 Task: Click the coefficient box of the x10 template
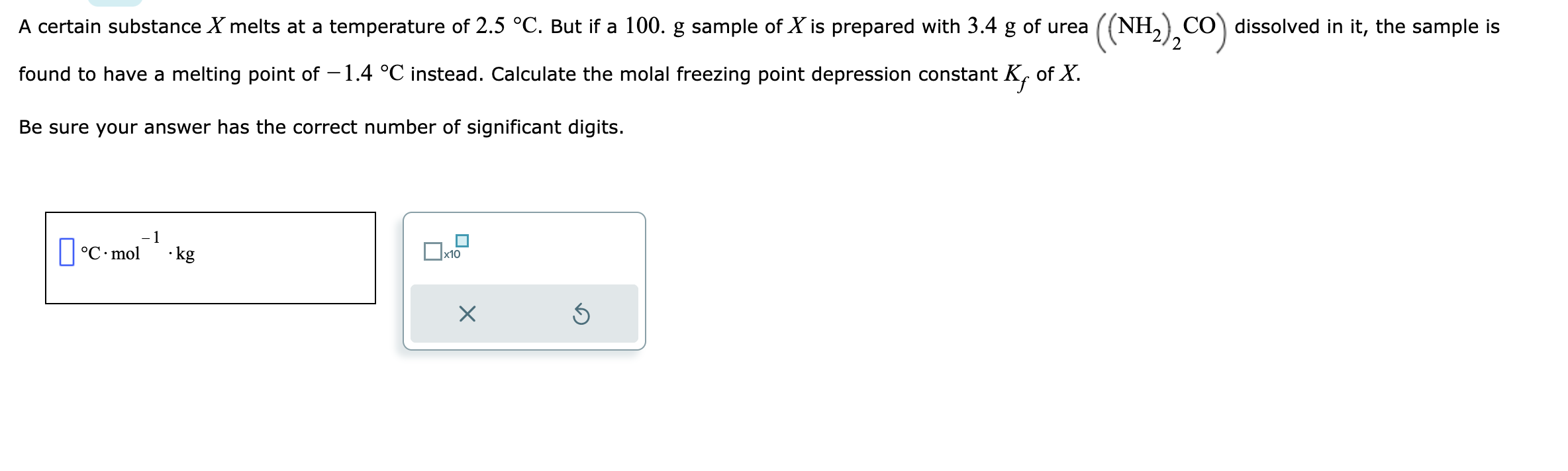[432, 251]
